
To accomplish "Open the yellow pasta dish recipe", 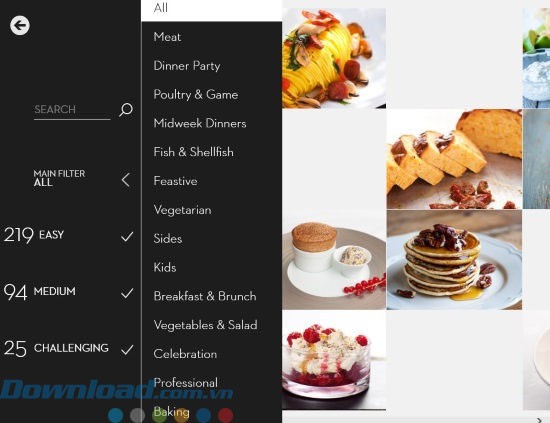I will click(334, 58).
